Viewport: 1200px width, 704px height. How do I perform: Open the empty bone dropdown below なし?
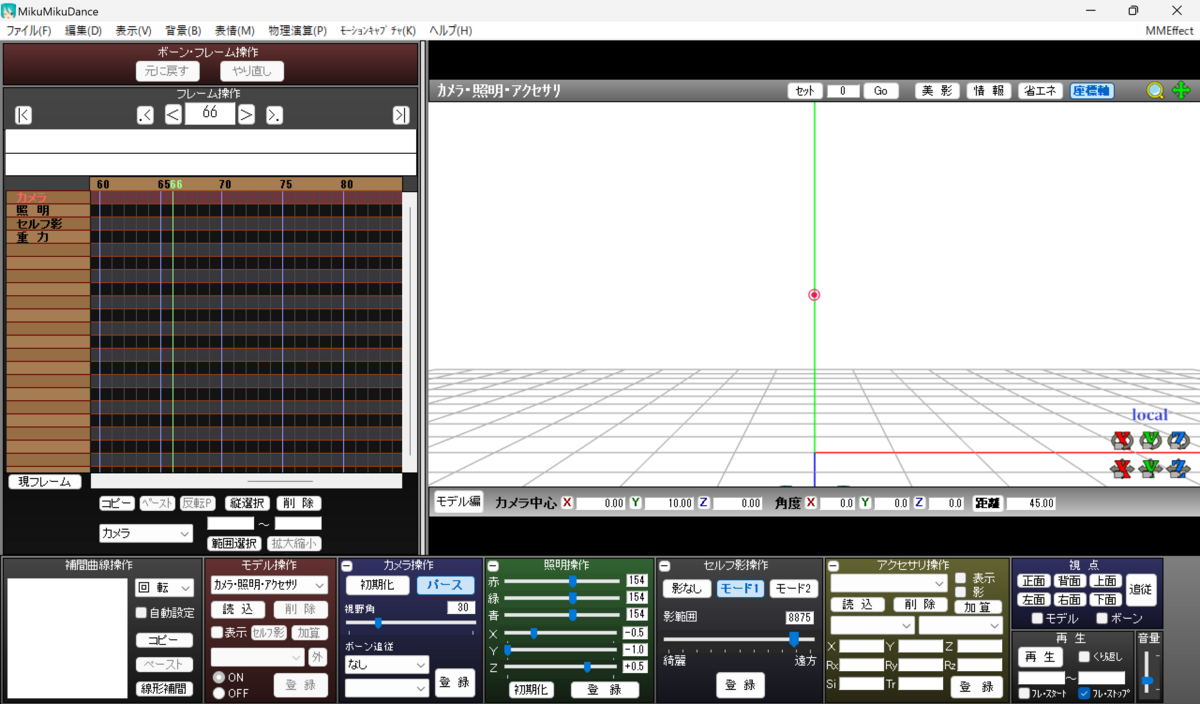[x=387, y=688]
